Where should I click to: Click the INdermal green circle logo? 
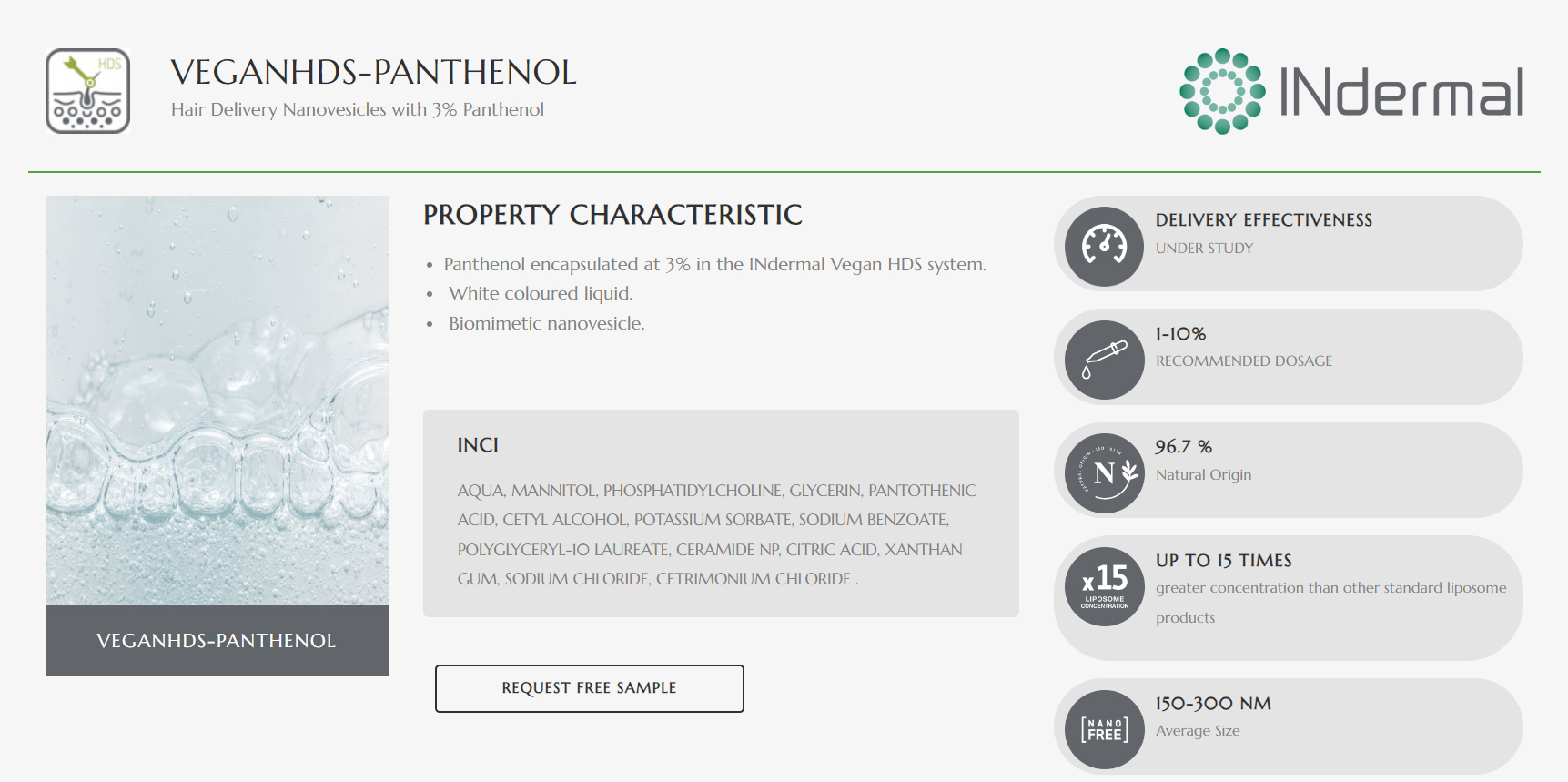point(1222,91)
